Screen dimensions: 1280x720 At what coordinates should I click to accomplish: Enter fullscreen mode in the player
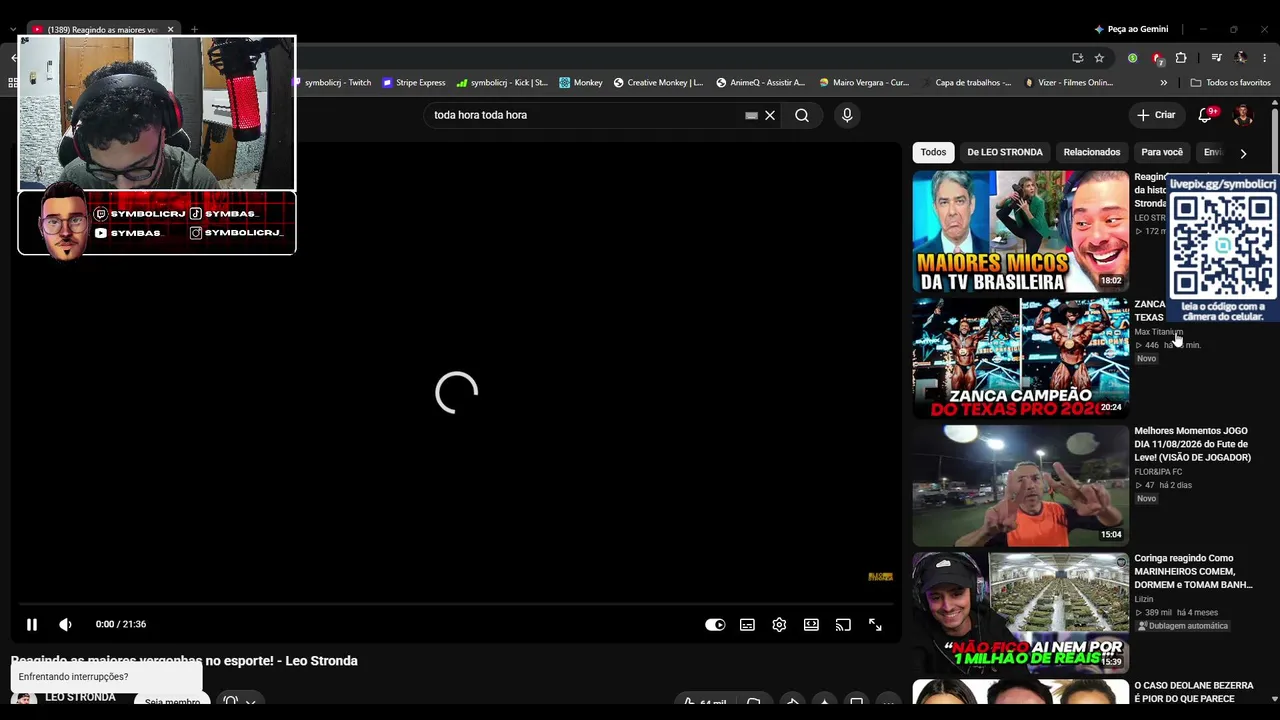pos(875,624)
